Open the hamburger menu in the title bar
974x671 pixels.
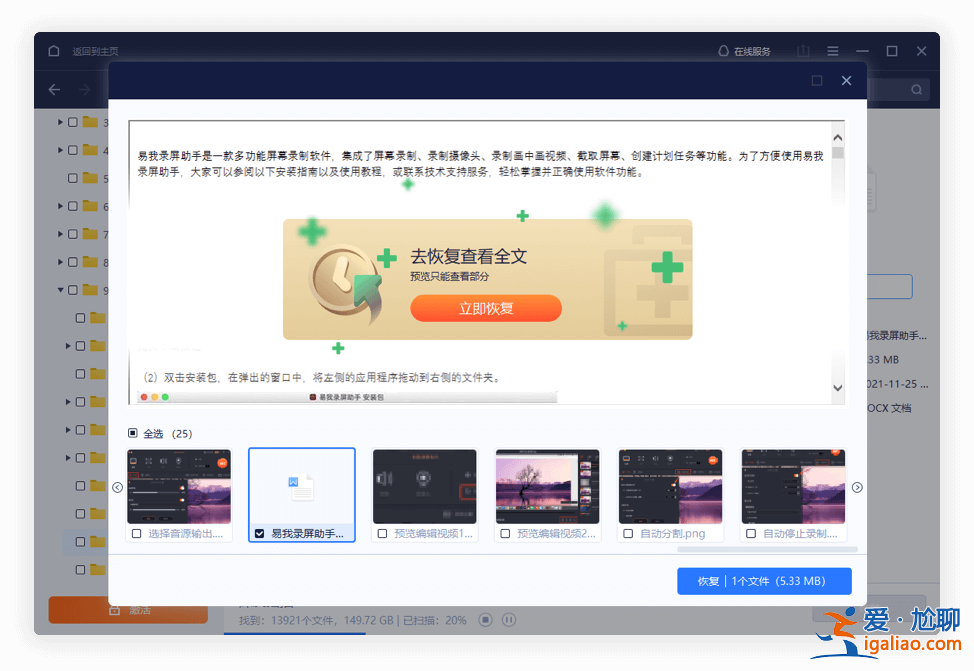click(x=833, y=50)
